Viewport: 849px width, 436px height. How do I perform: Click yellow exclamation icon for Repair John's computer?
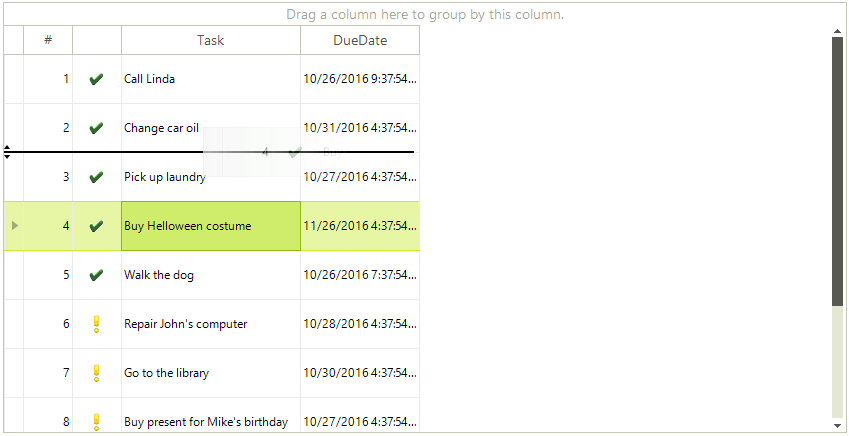(x=96, y=324)
